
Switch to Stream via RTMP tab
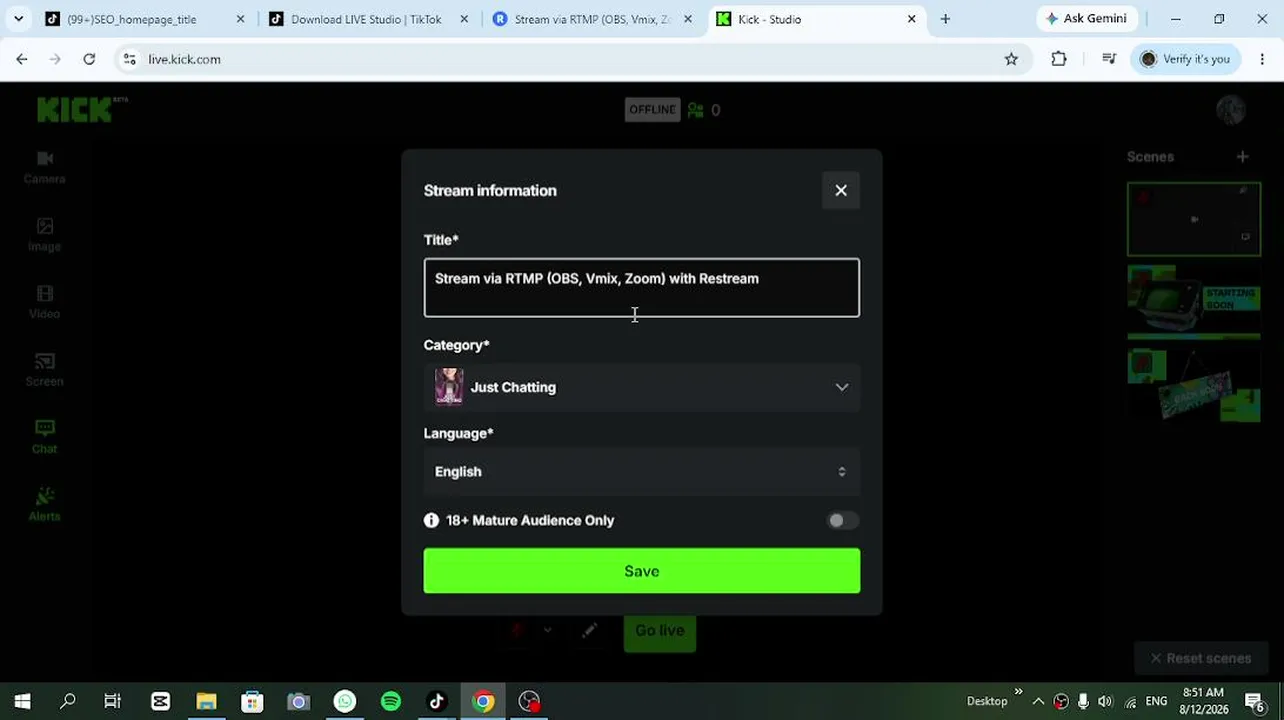tap(592, 19)
